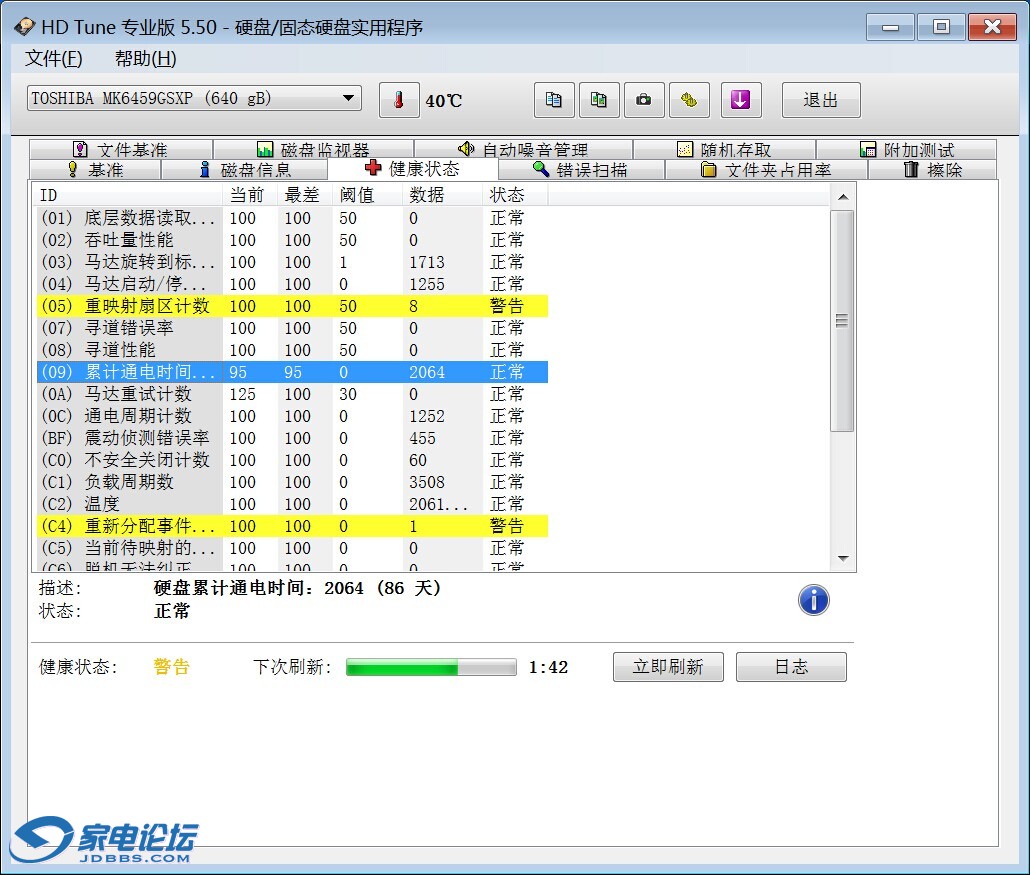Click the camera save screenshot icon
The image size is (1030, 875).
click(644, 100)
